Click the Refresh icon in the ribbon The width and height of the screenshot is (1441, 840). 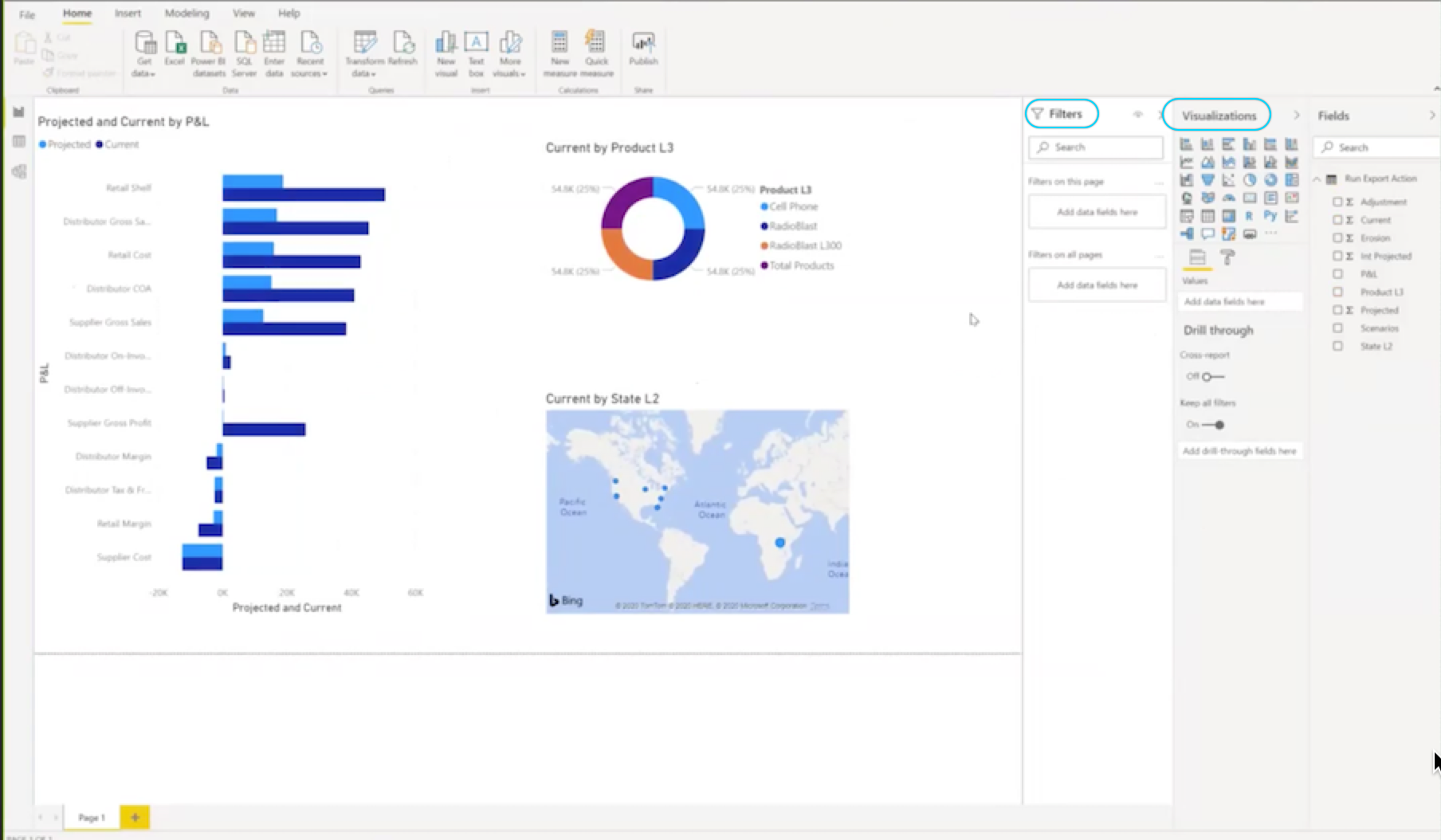click(x=405, y=48)
